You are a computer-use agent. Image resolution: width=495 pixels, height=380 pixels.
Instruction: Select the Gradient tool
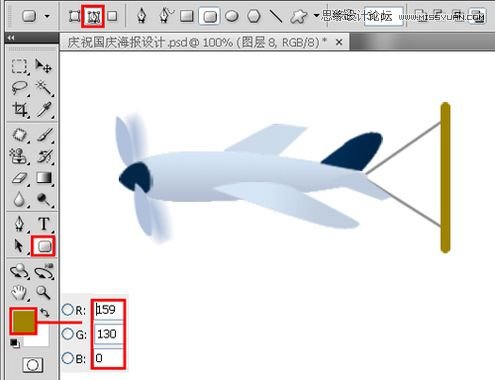pos(44,178)
